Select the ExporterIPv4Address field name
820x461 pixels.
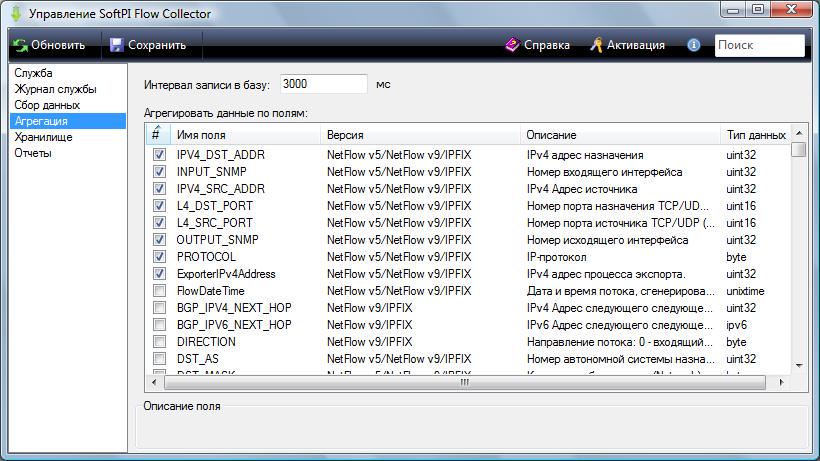pos(226,274)
